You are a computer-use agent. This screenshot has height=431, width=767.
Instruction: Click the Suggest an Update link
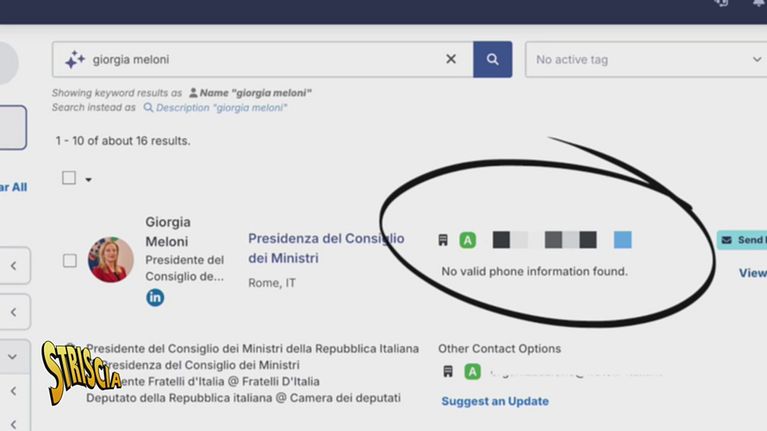(x=495, y=401)
